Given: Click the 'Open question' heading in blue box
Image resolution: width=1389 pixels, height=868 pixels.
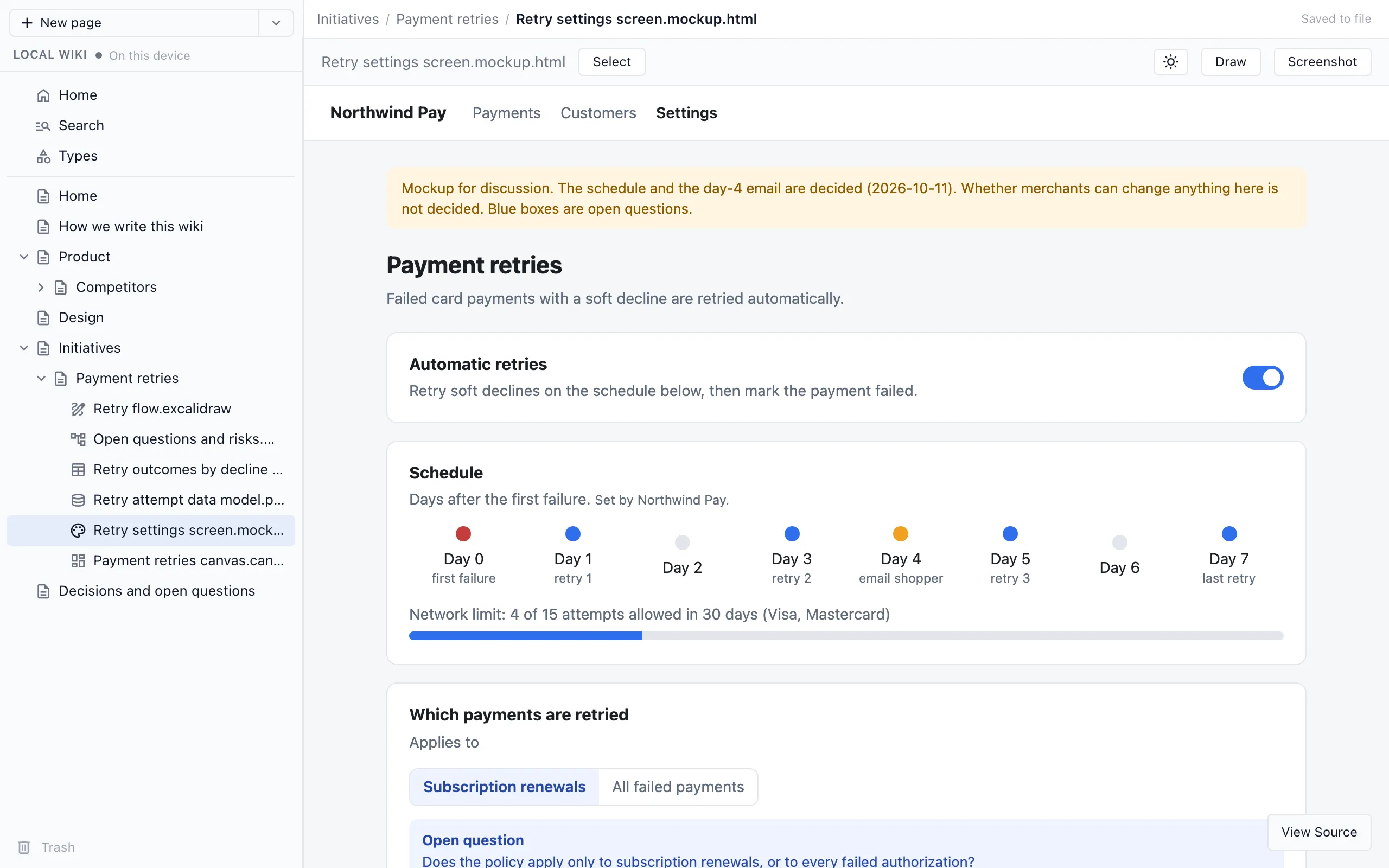Looking at the screenshot, I should pyautogui.click(x=473, y=840).
